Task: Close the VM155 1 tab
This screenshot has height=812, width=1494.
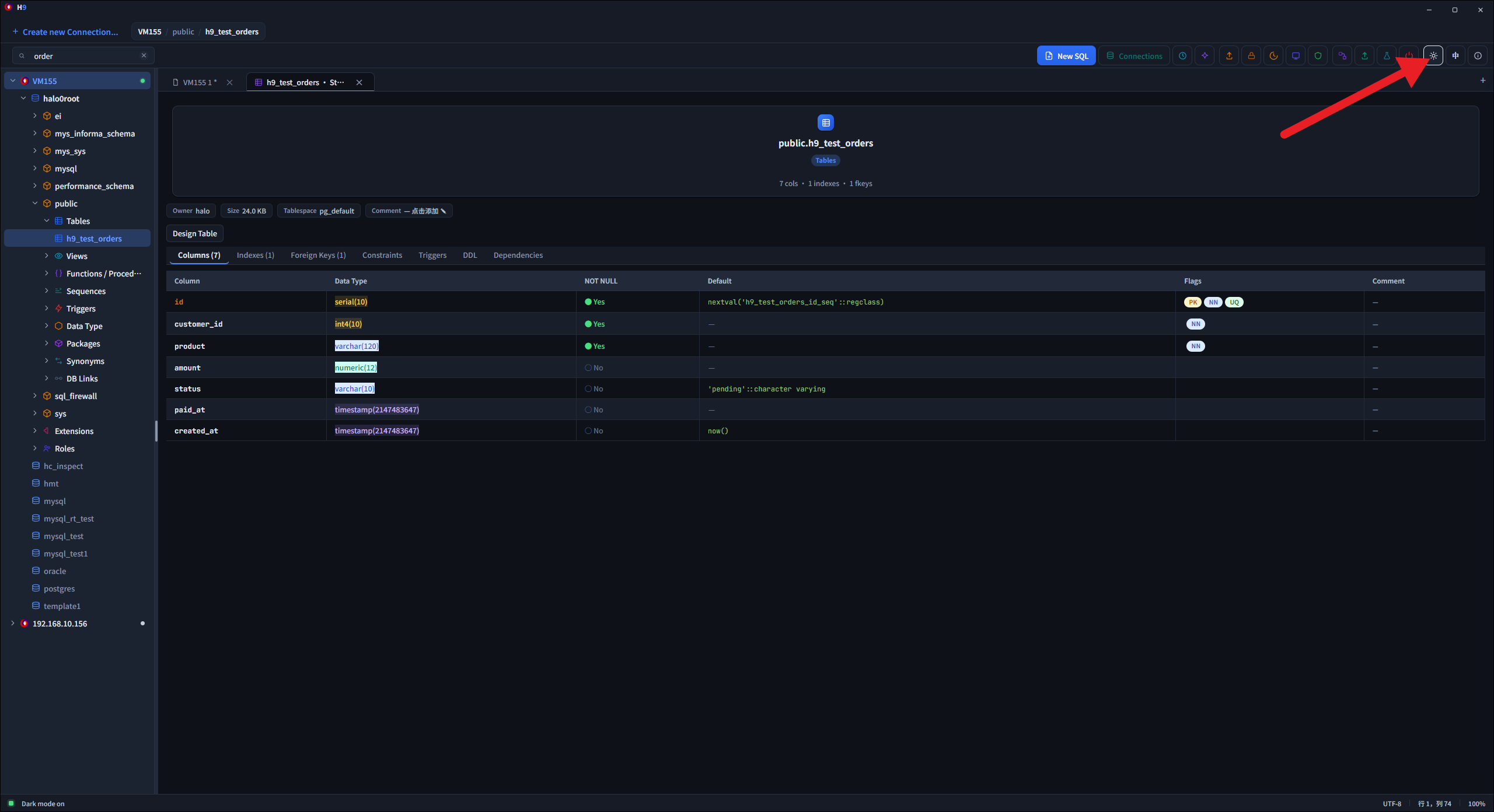Action: (x=230, y=82)
